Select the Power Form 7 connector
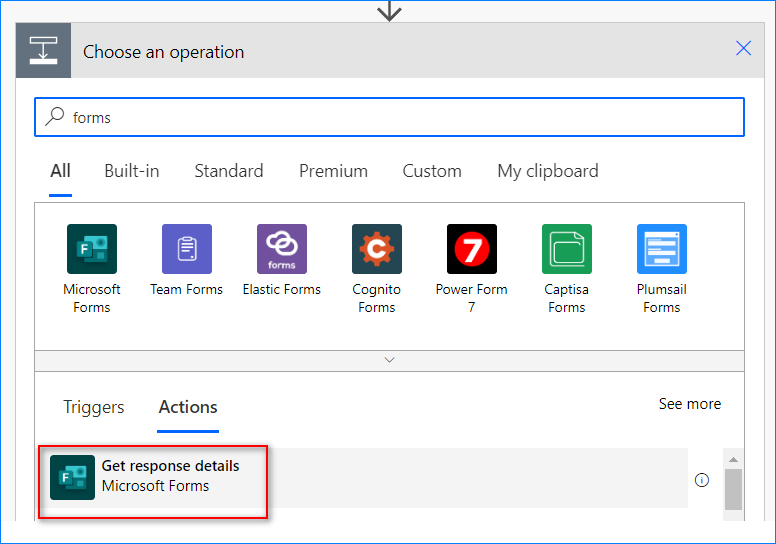This screenshot has width=776, height=544. [472, 268]
